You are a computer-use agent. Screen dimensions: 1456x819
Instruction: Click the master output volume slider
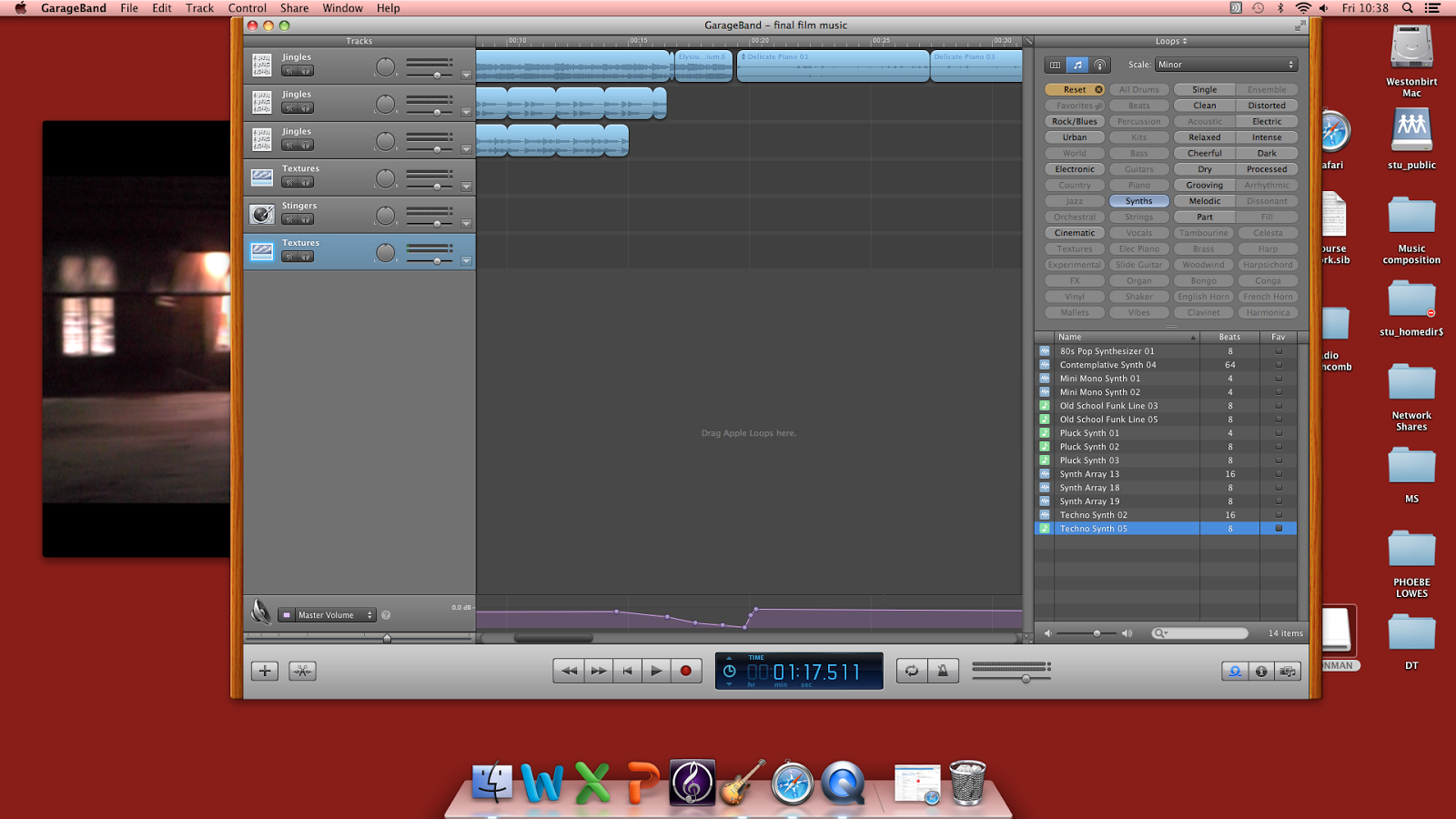click(1011, 679)
